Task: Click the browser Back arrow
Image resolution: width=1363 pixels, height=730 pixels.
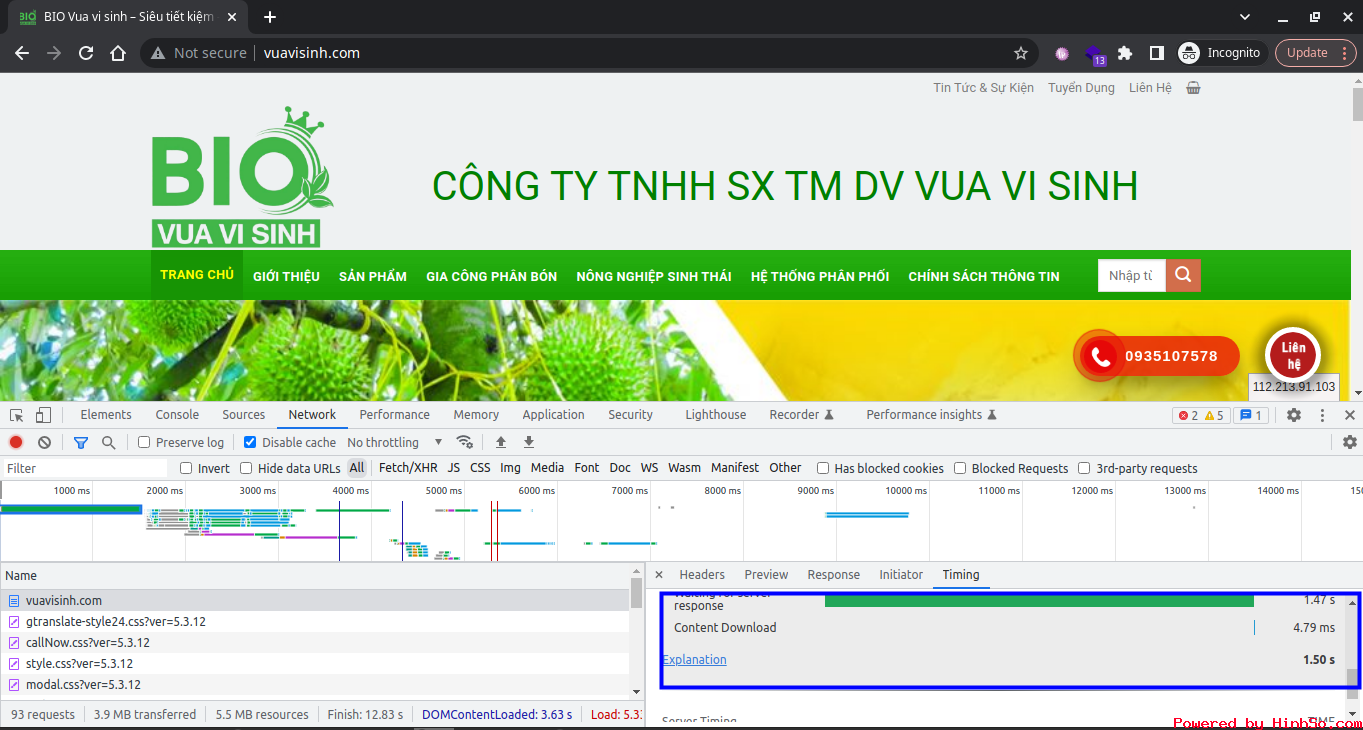Action: (22, 53)
